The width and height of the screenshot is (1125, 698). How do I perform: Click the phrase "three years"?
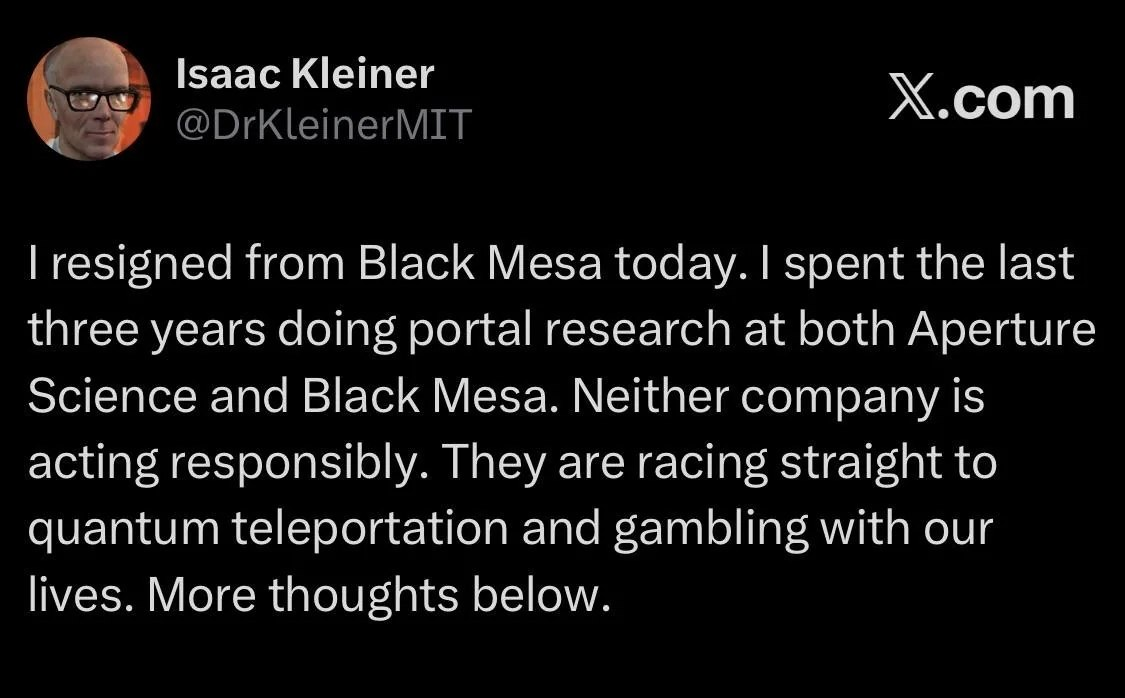click(x=147, y=331)
